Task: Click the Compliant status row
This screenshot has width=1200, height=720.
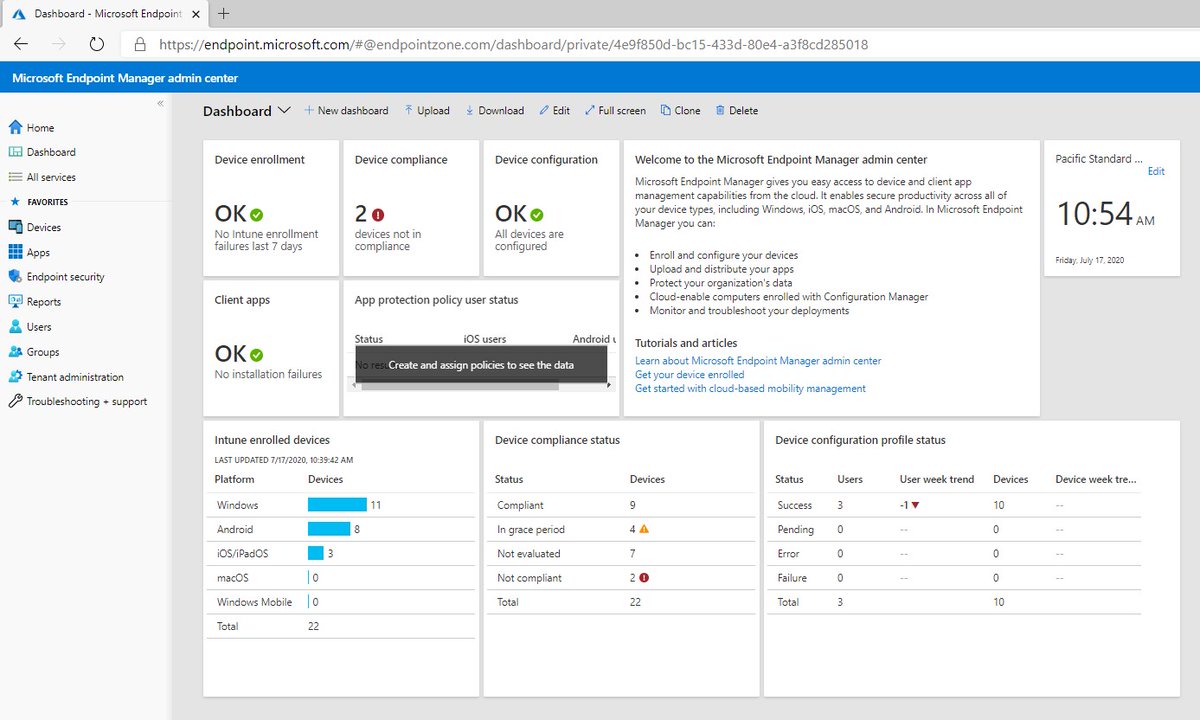Action: pyautogui.click(x=620, y=505)
